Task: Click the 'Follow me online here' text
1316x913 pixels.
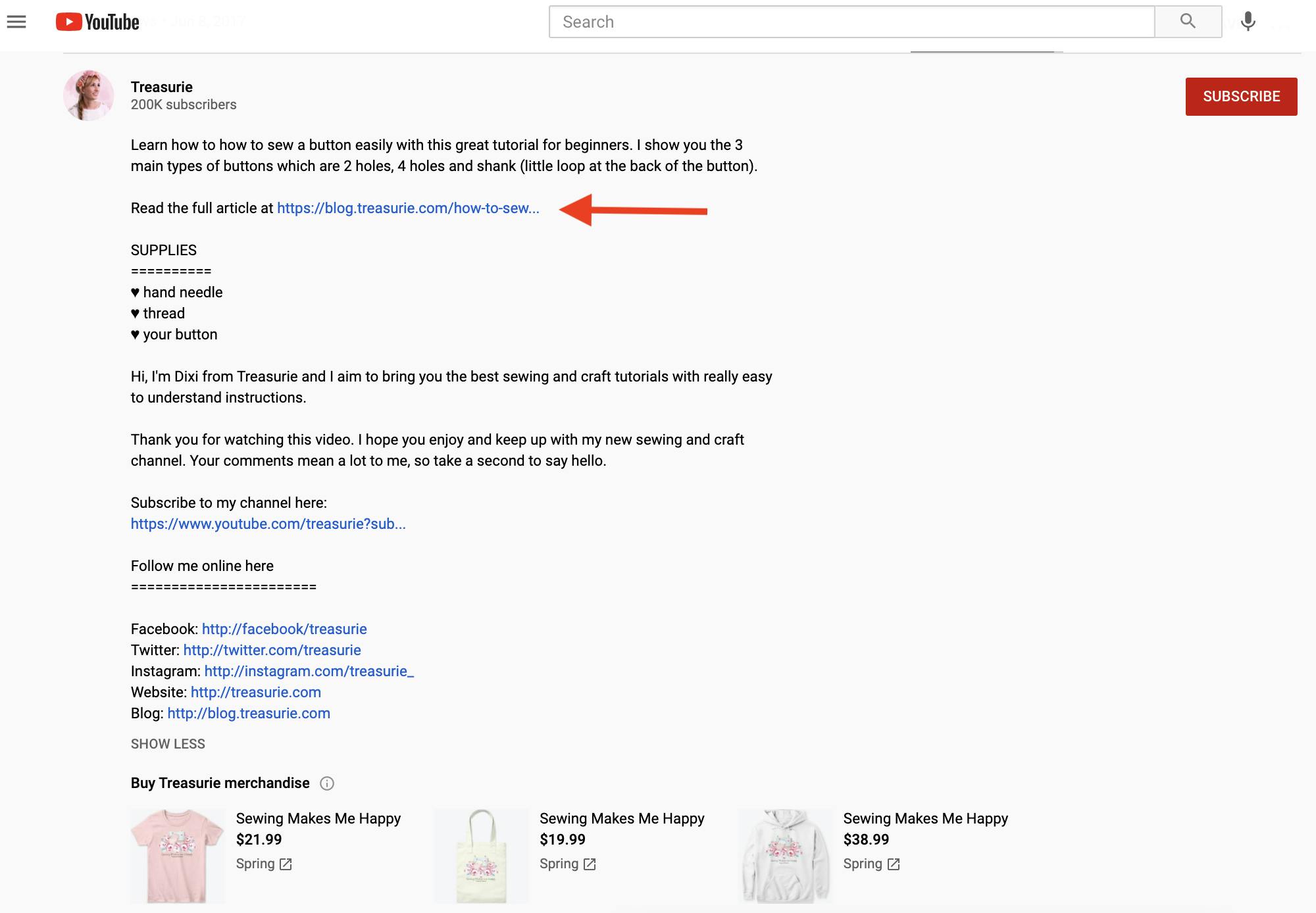Action: [202, 566]
